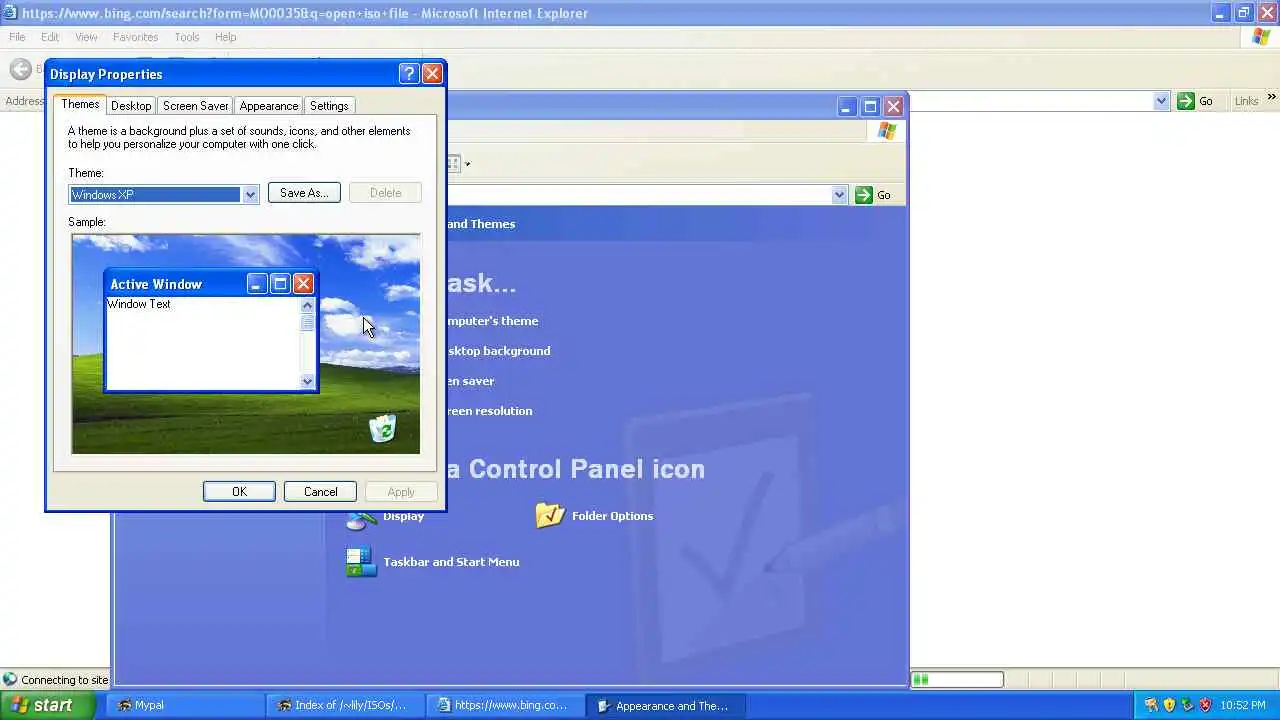Image resolution: width=1280 pixels, height=720 pixels.
Task: Select the Themes tab
Action: click(x=80, y=104)
